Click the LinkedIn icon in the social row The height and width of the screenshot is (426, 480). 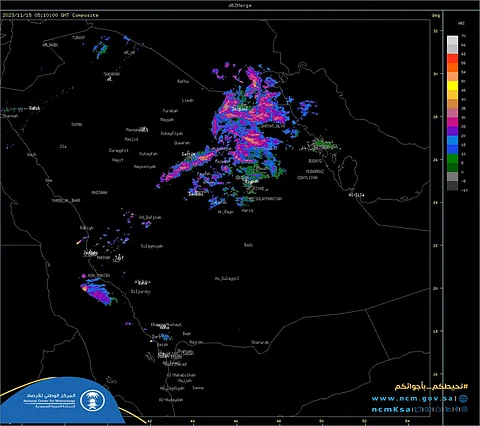tap(448, 410)
